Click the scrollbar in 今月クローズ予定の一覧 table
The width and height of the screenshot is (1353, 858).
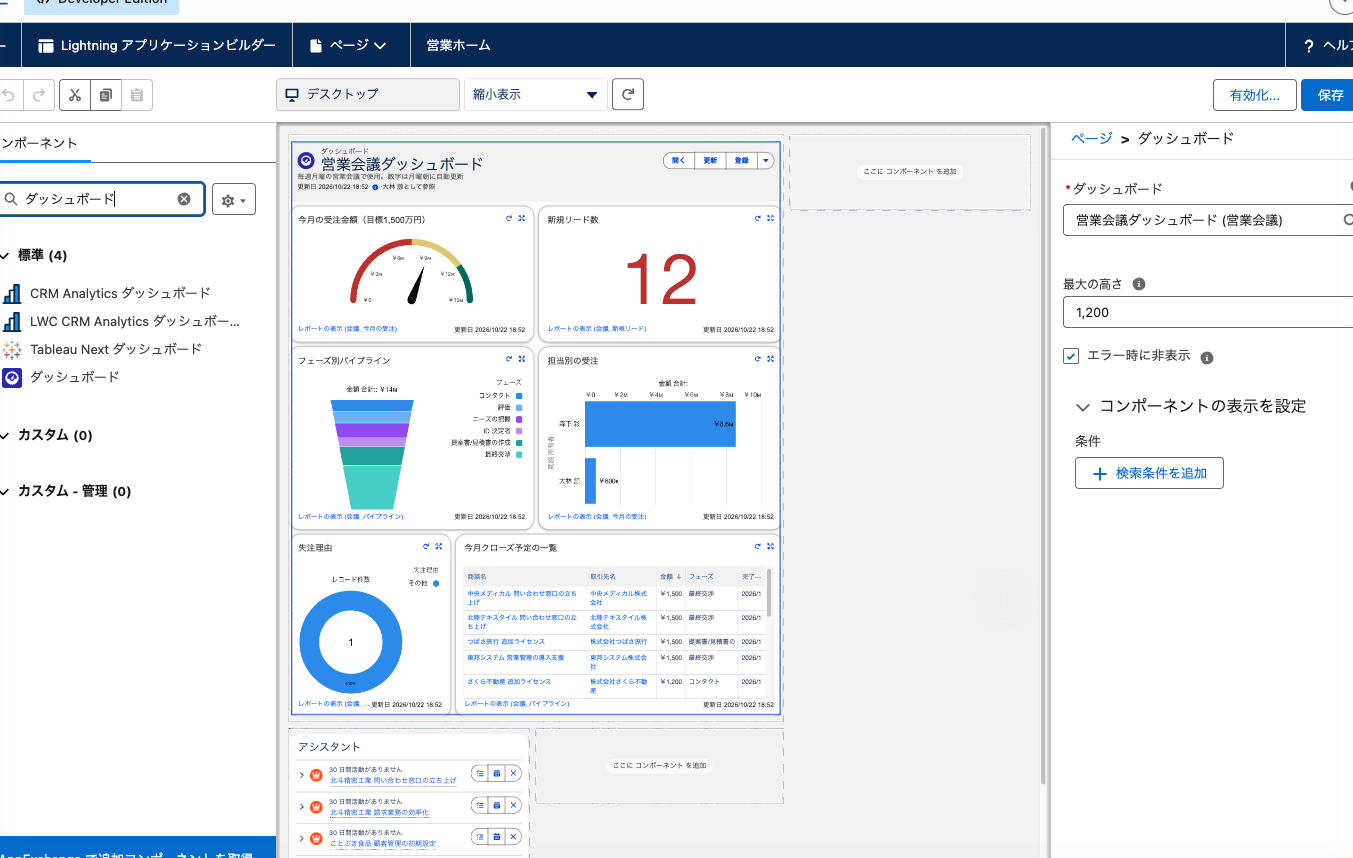pos(769,592)
